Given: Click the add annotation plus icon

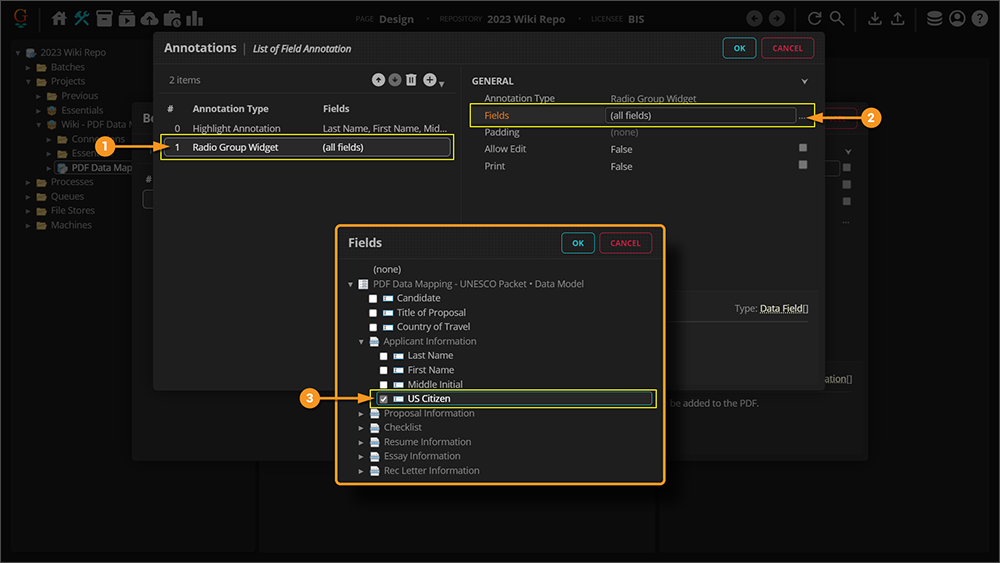Looking at the screenshot, I should (430, 80).
